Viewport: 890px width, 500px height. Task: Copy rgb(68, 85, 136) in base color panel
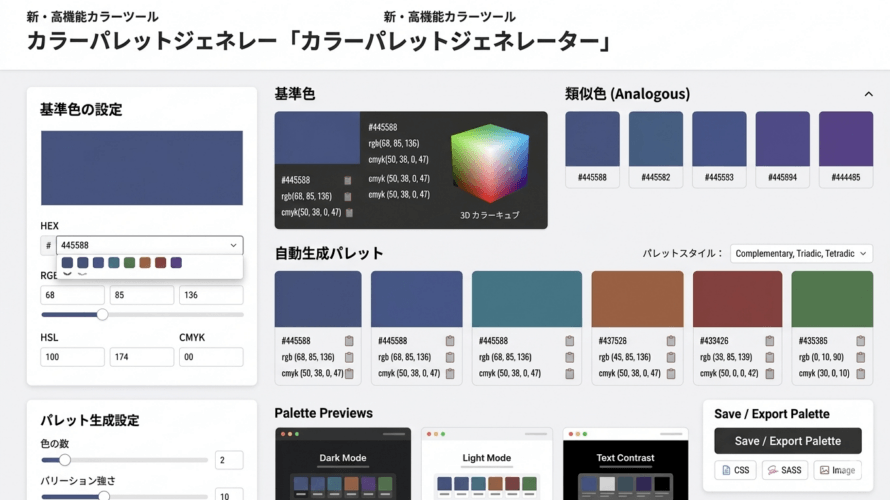(x=347, y=196)
